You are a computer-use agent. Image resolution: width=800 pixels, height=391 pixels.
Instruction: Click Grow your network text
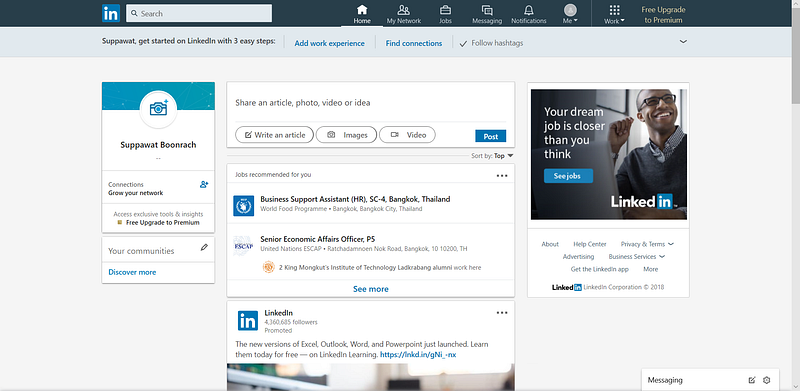pos(136,193)
